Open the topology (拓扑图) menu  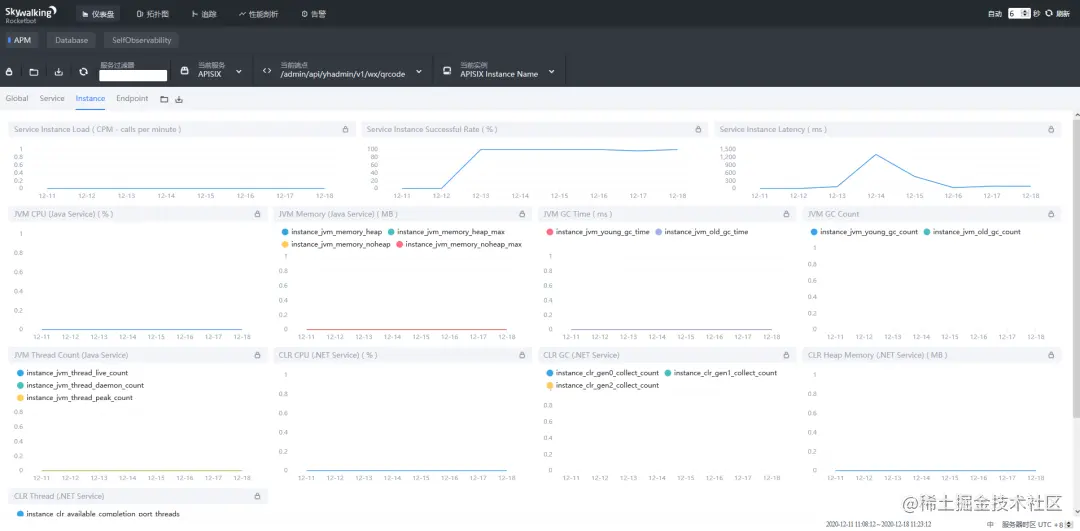(152, 14)
